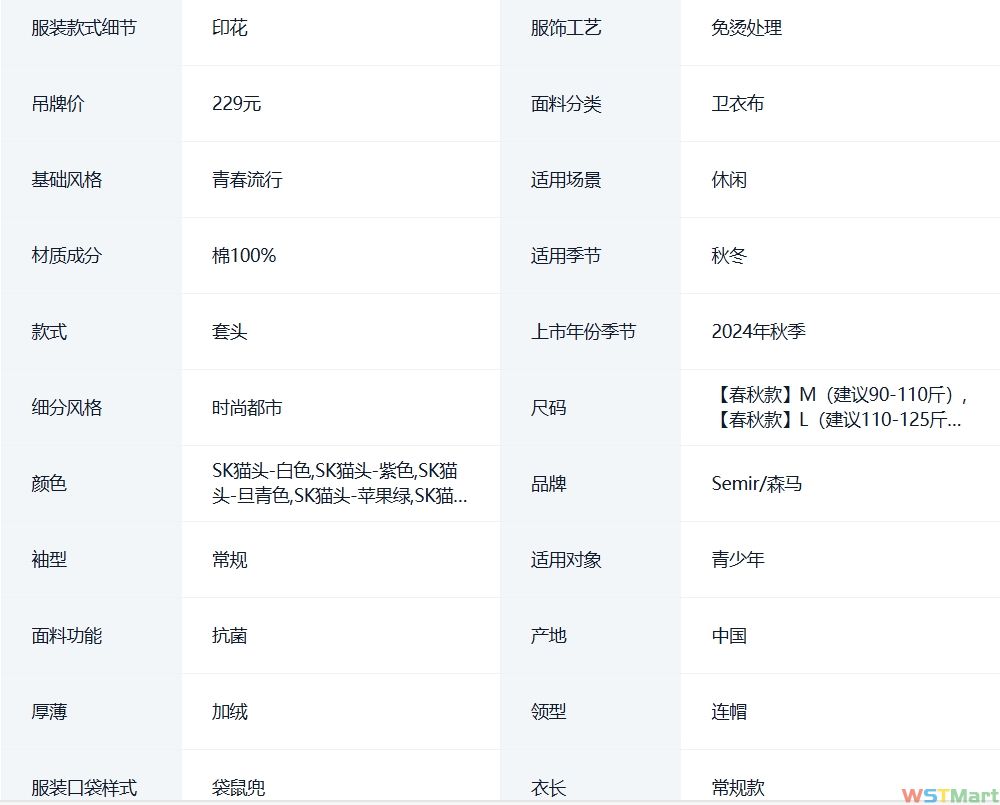The width and height of the screenshot is (1000, 805).
Task: Click the 款式 value 套头
Action: 230,332
